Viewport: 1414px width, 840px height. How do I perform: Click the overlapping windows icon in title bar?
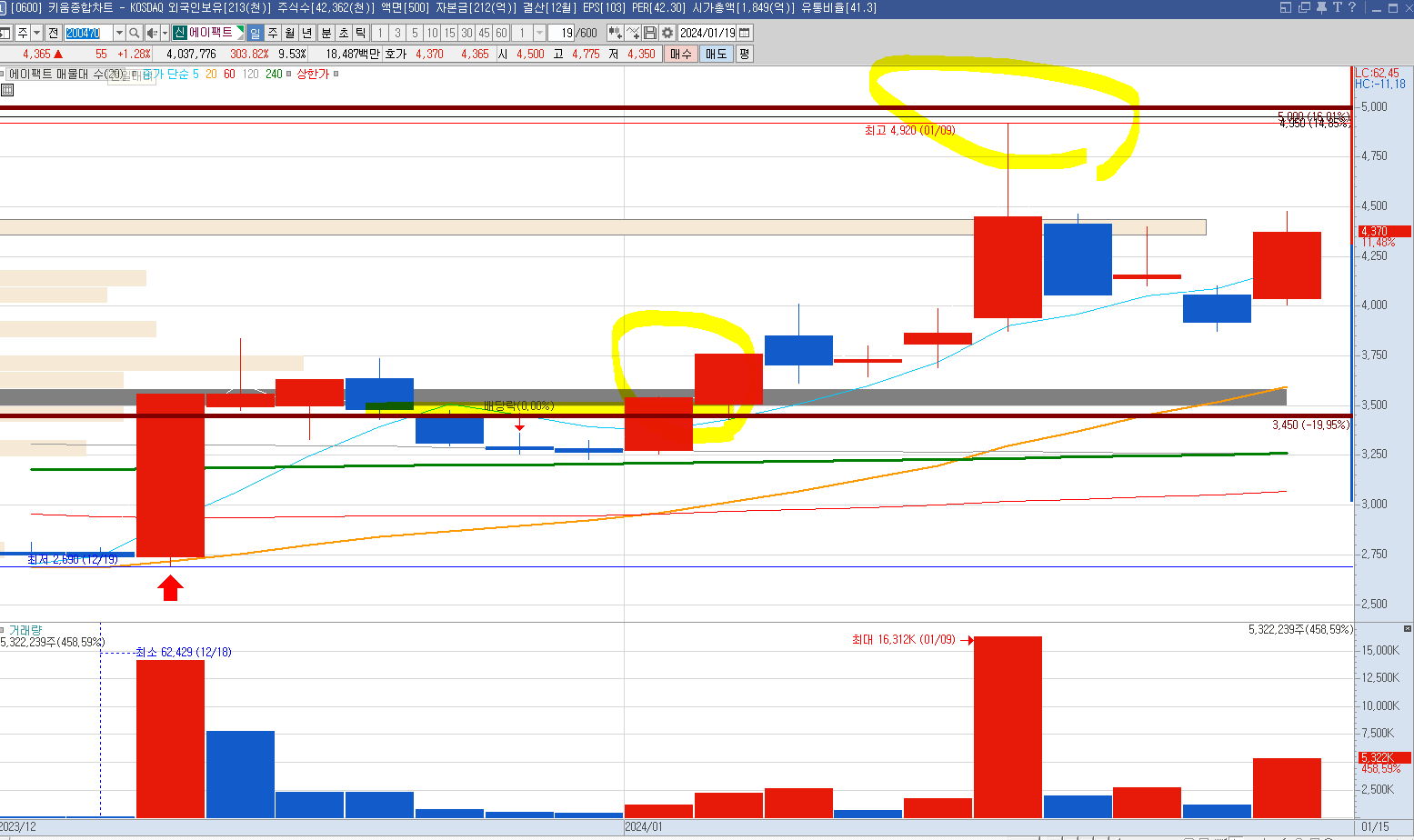tap(1304, 7)
